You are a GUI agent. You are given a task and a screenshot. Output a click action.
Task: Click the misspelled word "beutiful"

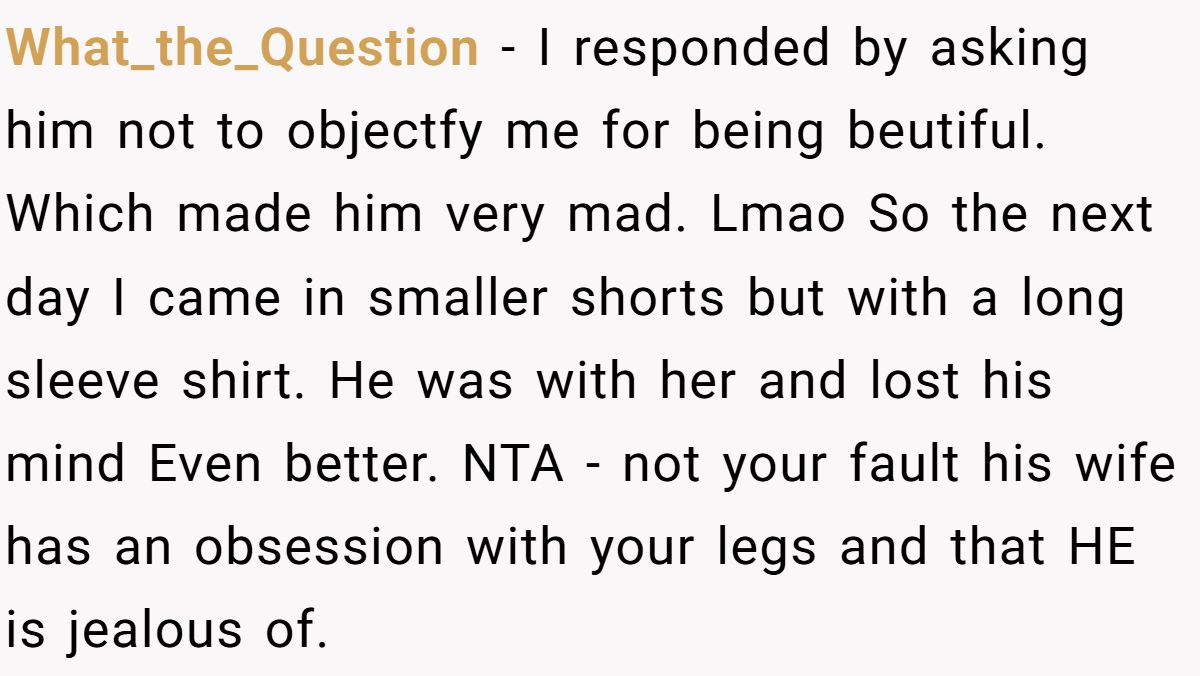click(x=946, y=132)
